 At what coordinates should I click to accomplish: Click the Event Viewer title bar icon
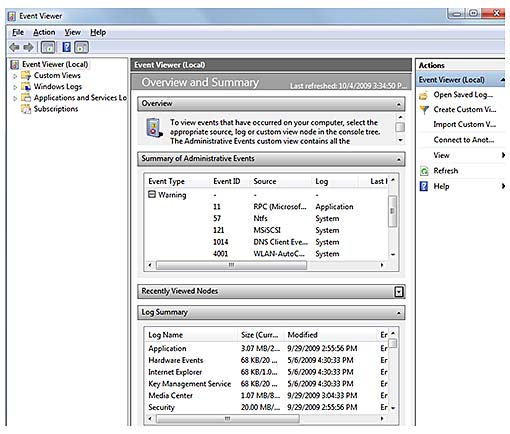point(12,16)
